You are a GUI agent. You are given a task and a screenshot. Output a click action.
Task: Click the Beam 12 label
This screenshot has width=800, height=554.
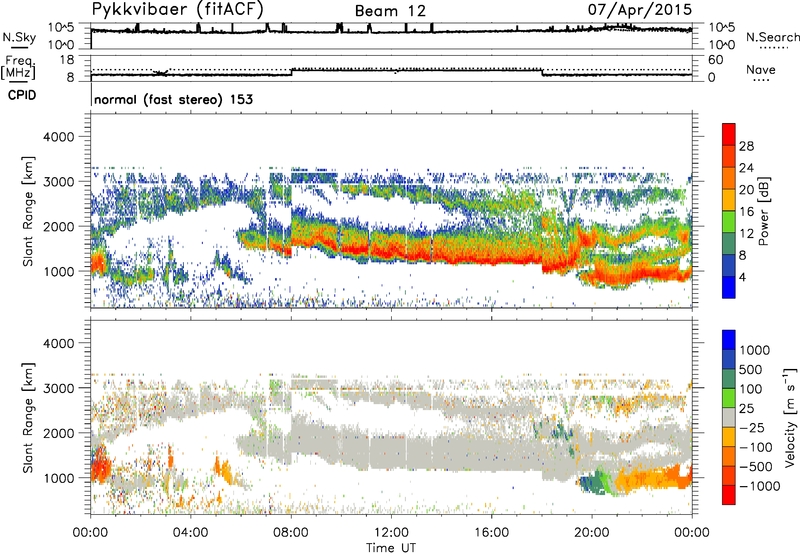(x=390, y=11)
